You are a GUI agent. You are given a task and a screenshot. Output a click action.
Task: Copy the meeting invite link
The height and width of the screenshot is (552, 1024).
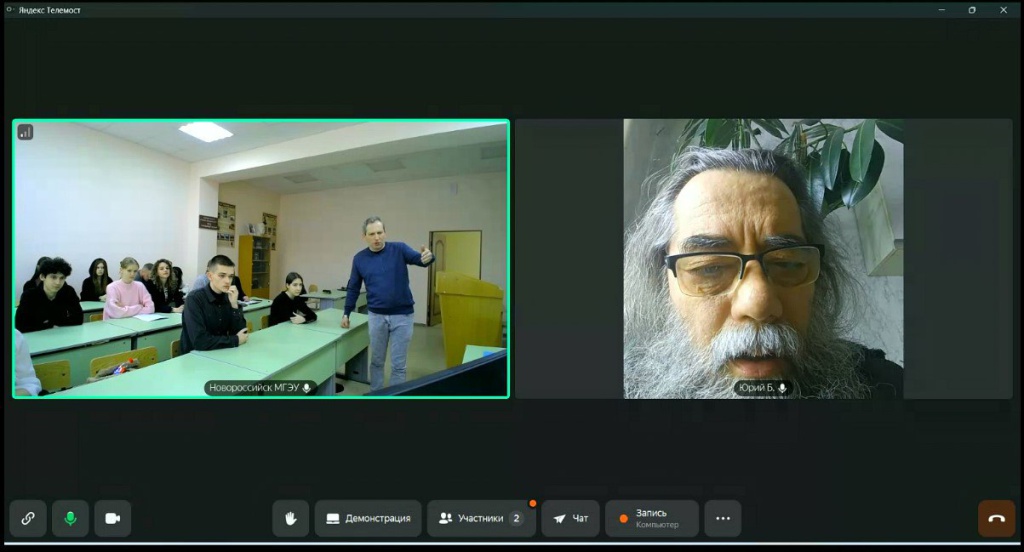(28, 518)
